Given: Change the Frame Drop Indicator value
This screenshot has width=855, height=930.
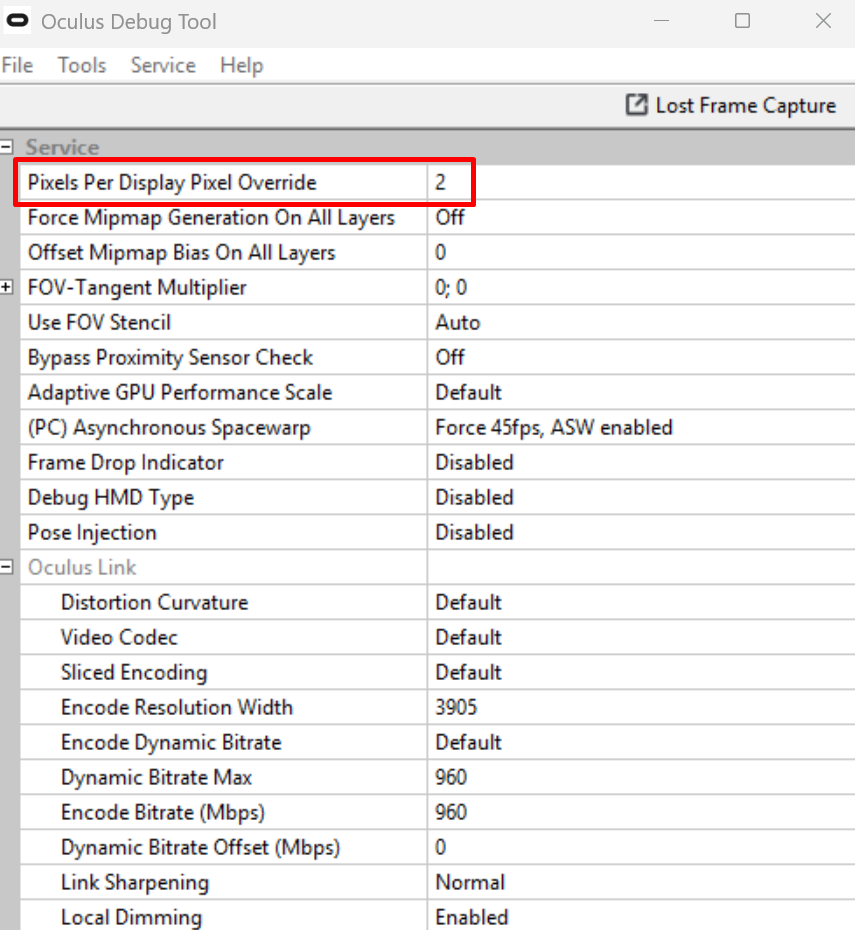Looking at the screenshot, I should click(640, 462).
